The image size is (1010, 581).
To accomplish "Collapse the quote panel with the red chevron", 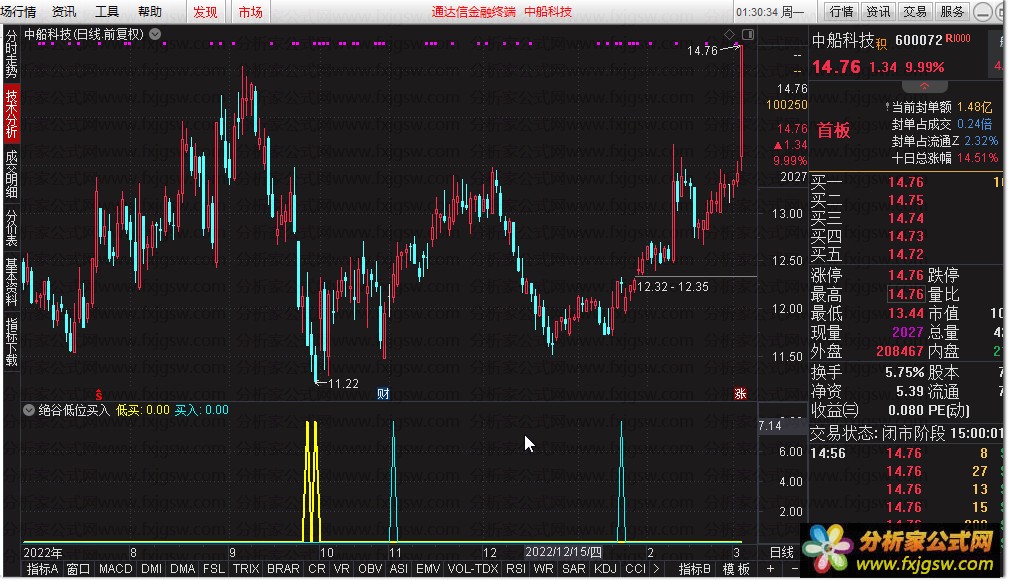I will point(924,86).
